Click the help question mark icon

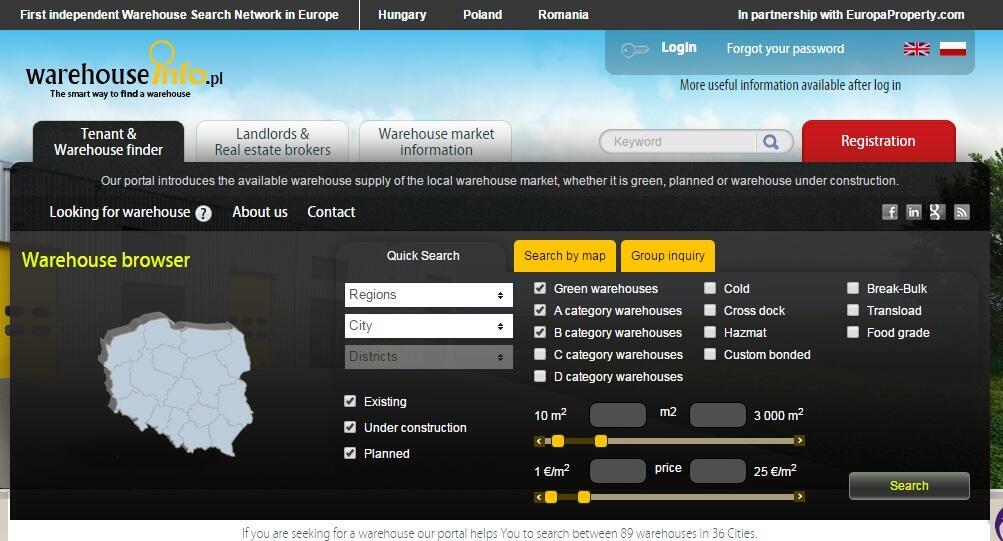click(204, 213)
